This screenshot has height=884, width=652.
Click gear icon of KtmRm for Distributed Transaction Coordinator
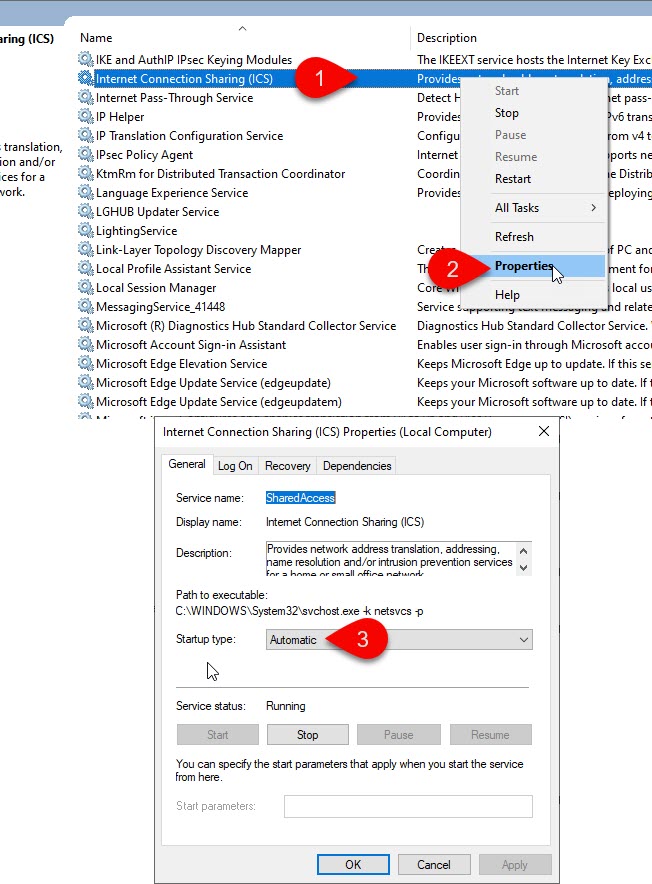point(86,174)
